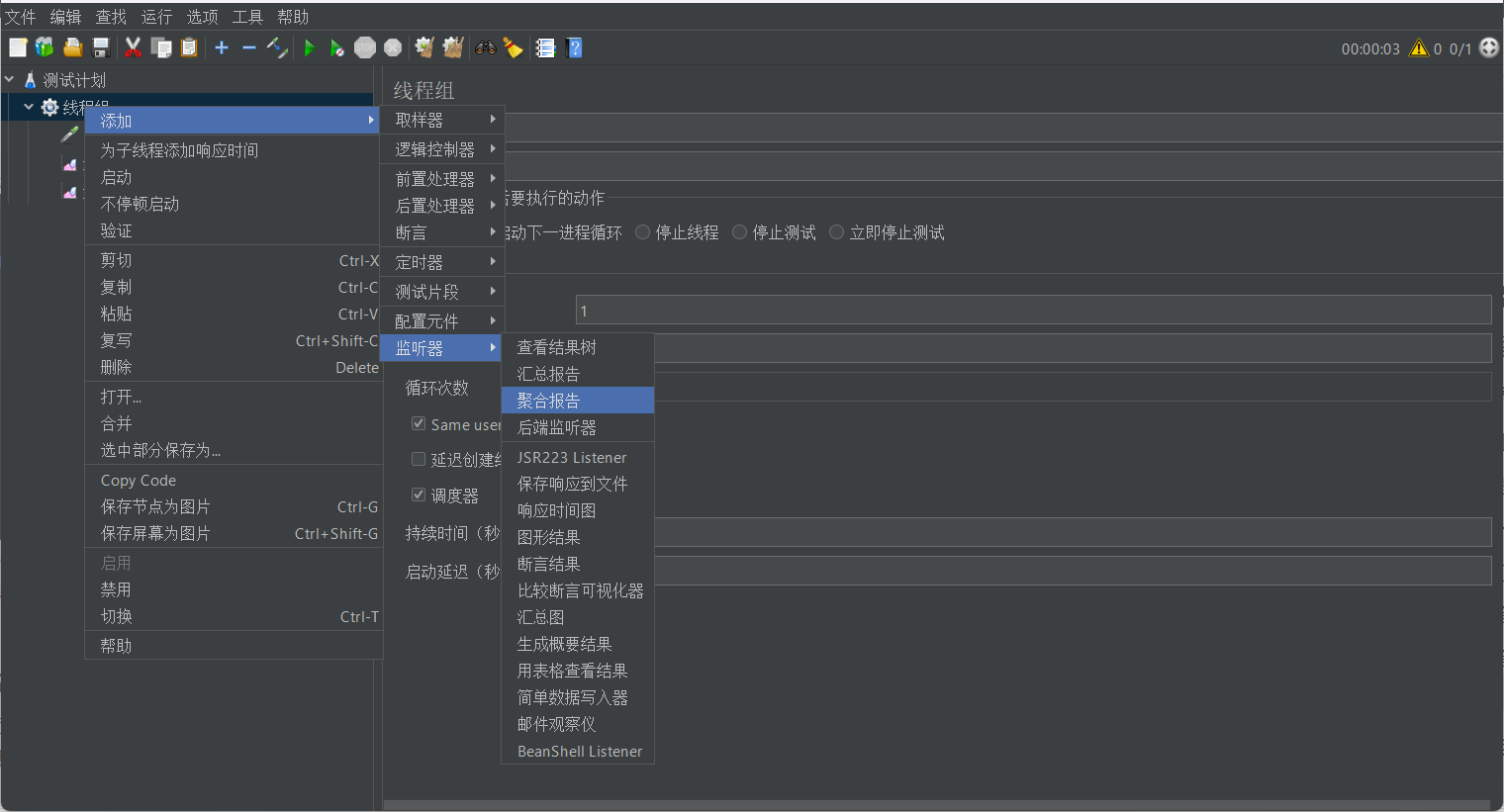1504x812 pixels.
Task: Uncheck the 调度器 checkbox
Action: click(419, 495)
